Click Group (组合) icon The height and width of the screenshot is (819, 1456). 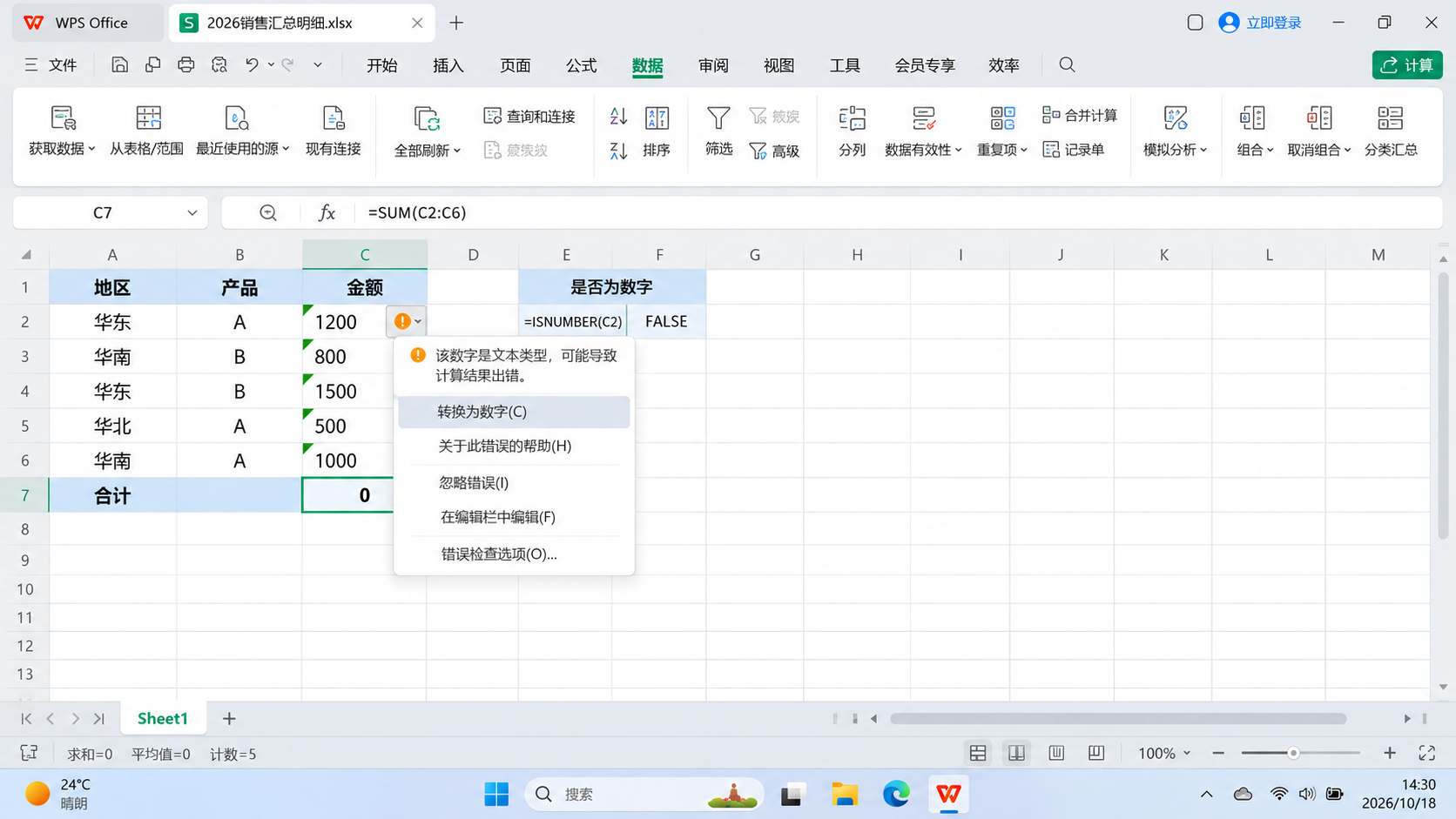point(1252,118)
